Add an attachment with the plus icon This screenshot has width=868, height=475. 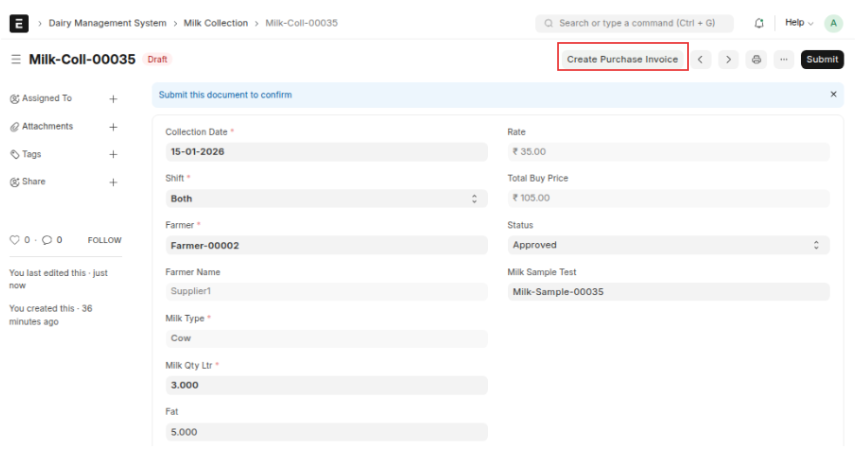pyautogui.click(x=113, y=127)
